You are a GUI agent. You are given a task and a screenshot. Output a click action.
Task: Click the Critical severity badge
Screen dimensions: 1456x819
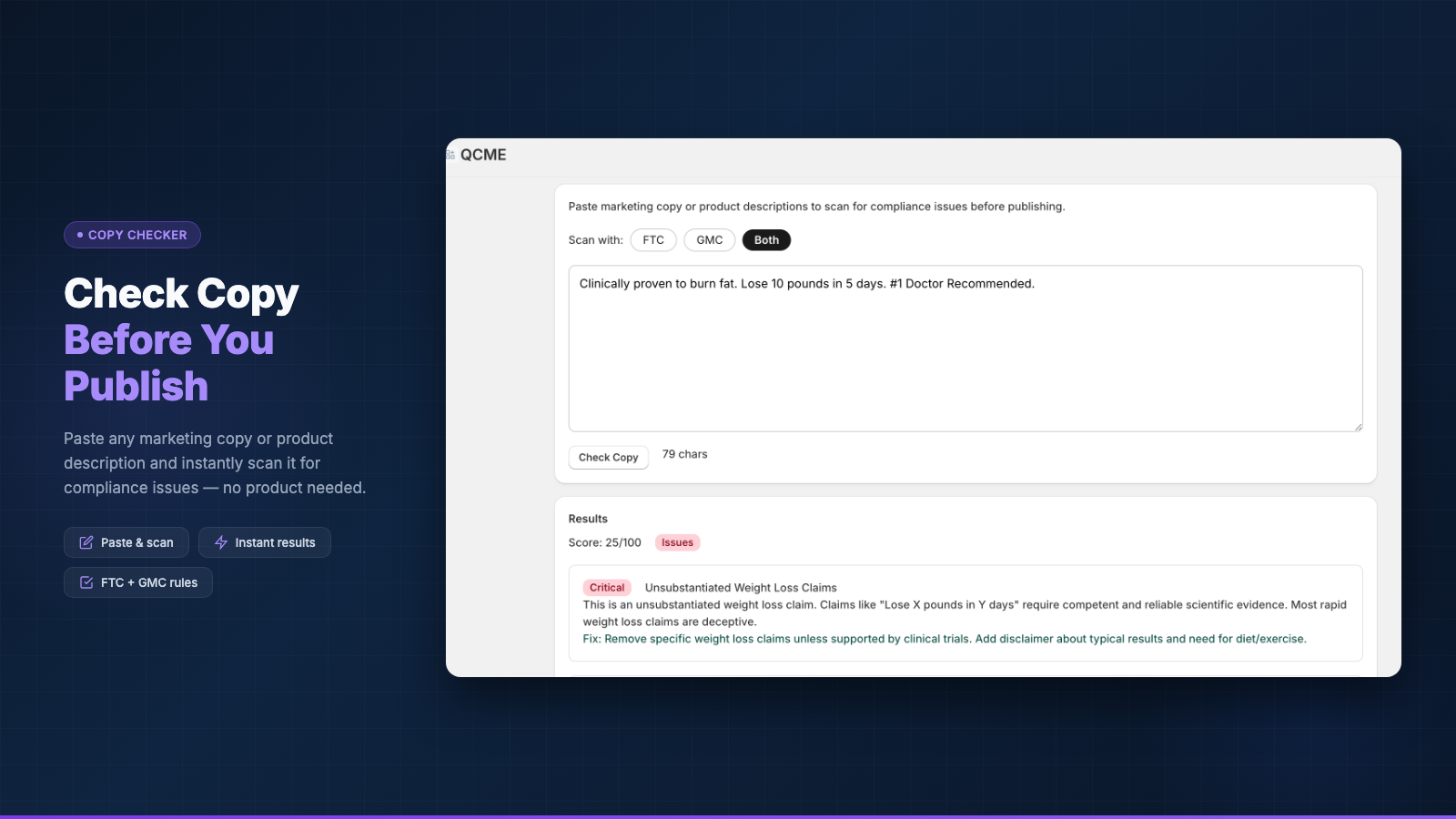[x=606, y=587]
